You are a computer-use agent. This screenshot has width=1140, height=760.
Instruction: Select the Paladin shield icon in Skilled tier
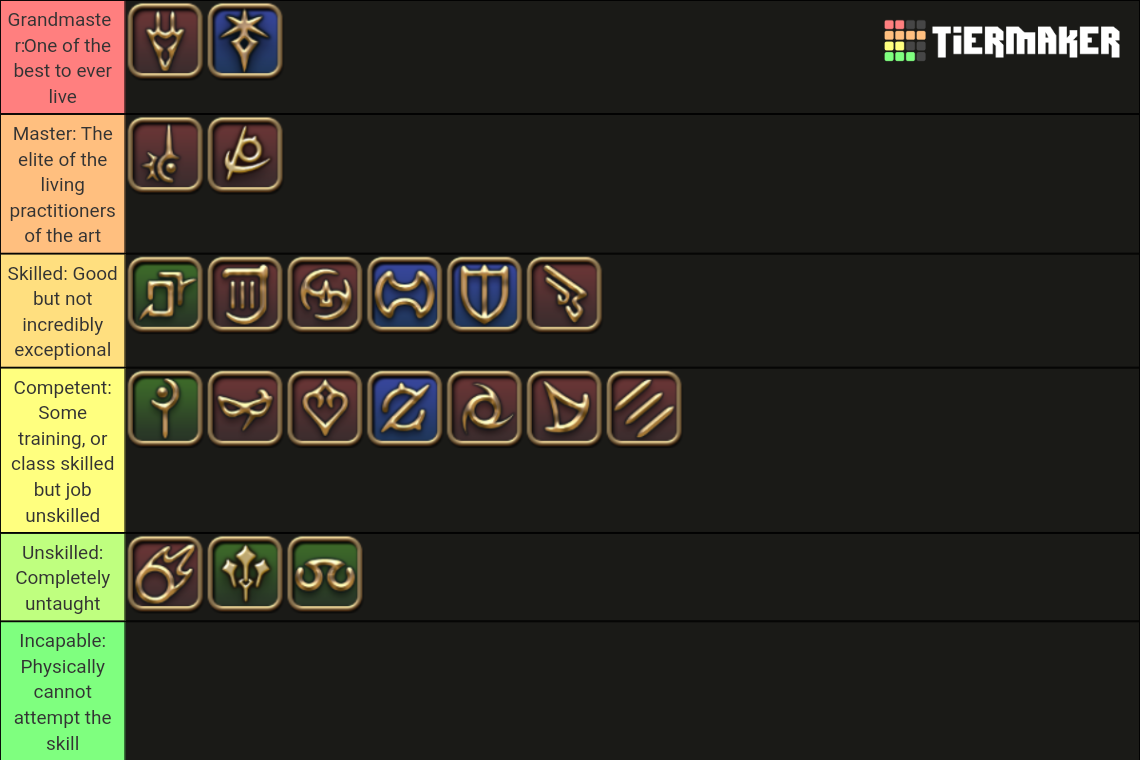(x=484, y=293)
